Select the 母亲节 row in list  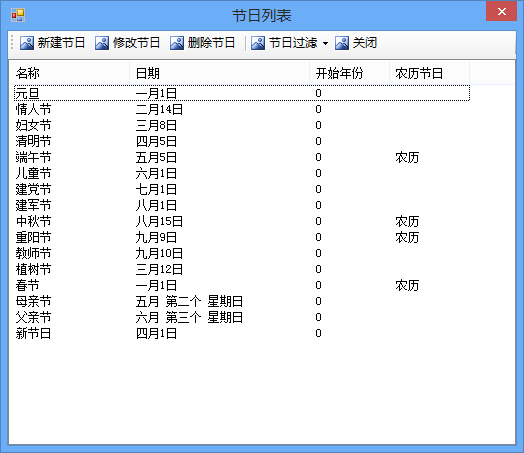[242, 301]
